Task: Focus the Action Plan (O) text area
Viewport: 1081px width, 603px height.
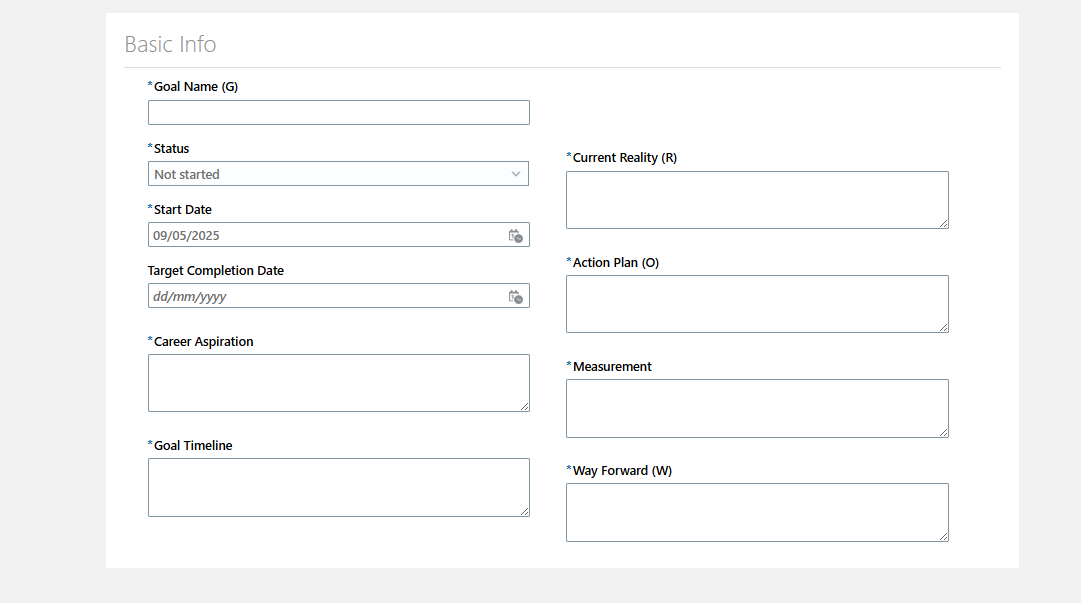Action: 757,304
